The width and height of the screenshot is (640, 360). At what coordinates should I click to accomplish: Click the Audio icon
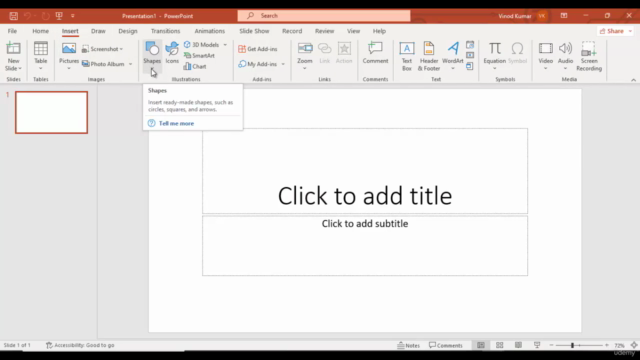coord(565,49)
